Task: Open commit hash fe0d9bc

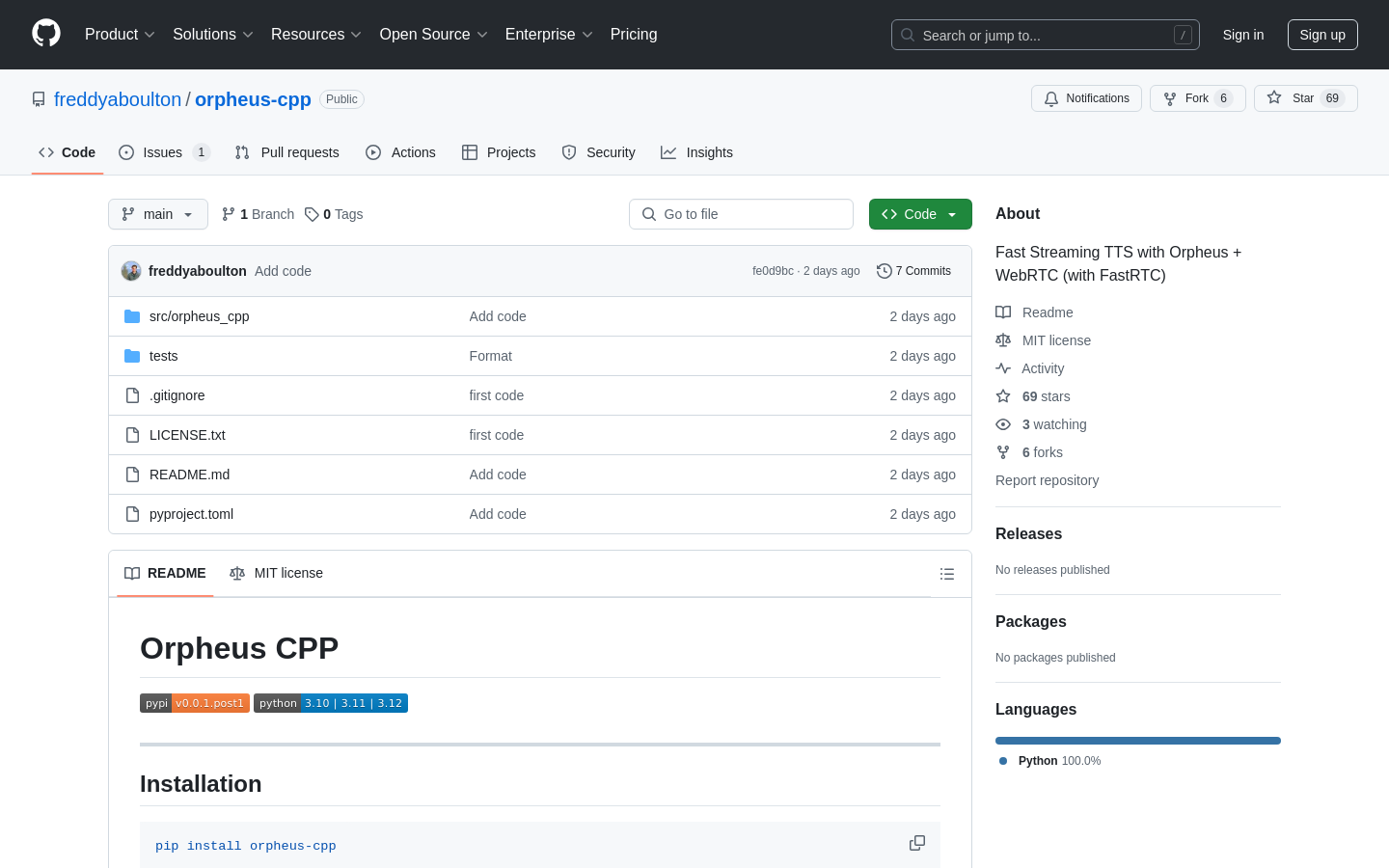Action: [773, 271]
